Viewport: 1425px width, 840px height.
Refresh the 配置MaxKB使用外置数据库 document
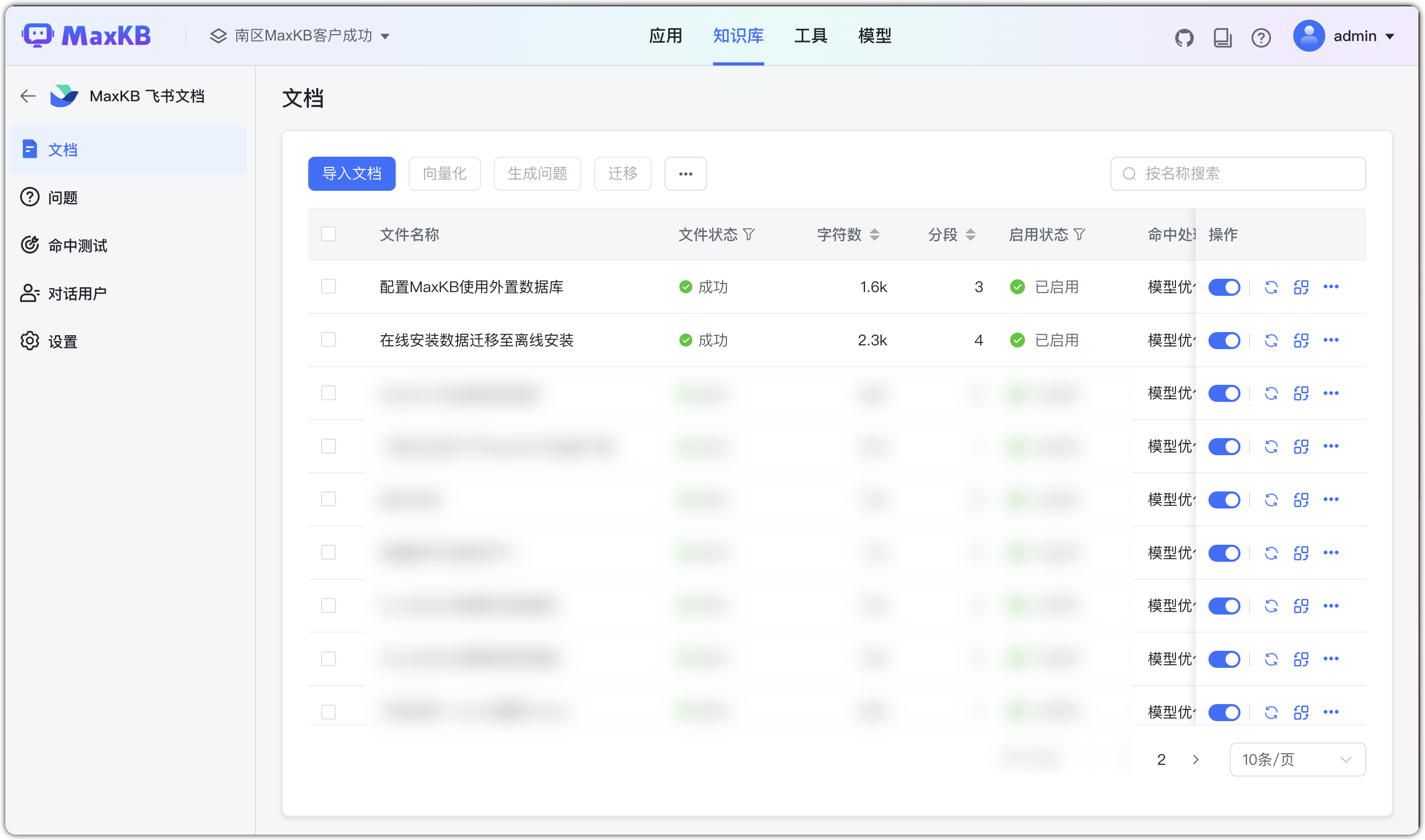pos(1271,287)
